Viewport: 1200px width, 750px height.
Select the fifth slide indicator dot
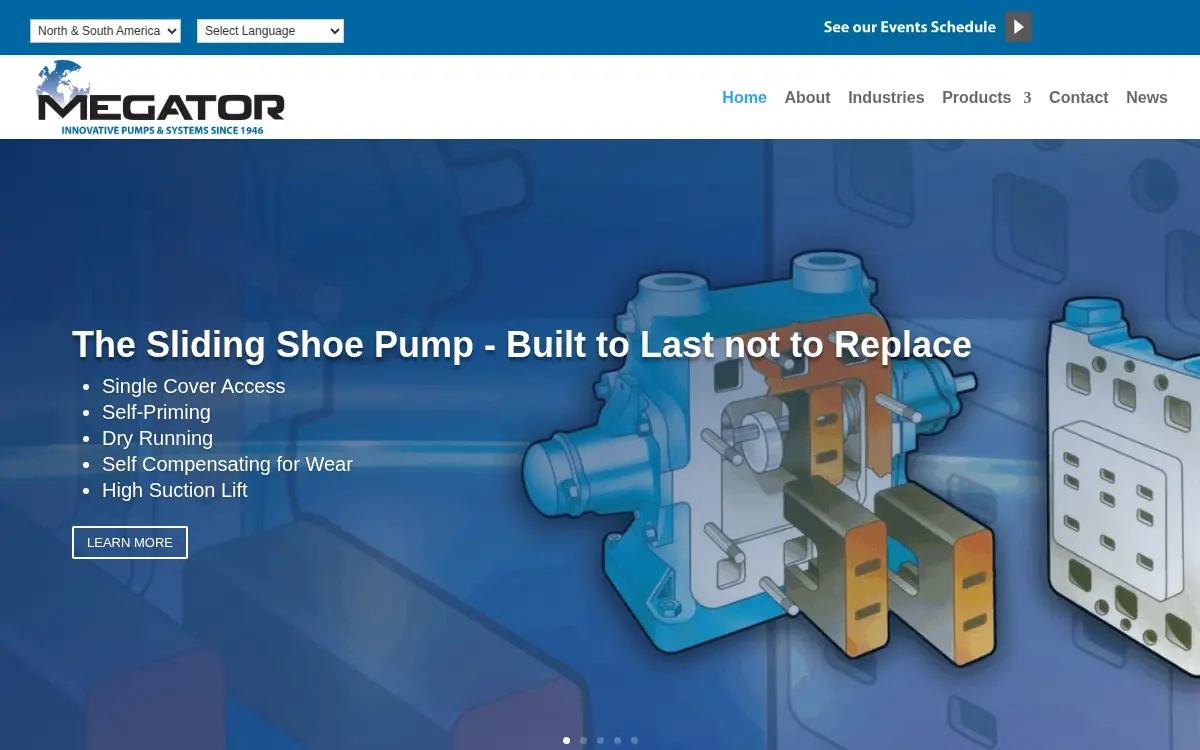click(x=634, y=741)
